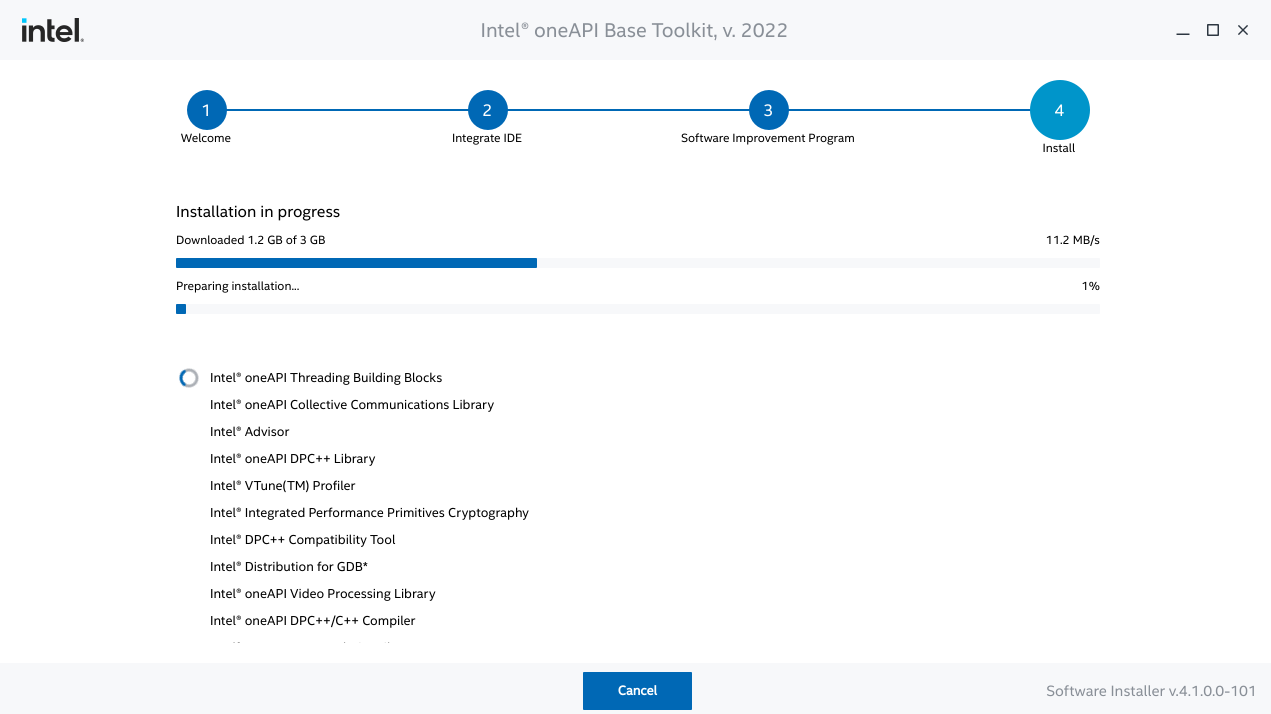Click the download progress bar
This screenshot has width=1271, height=714.
click(638, 263)
